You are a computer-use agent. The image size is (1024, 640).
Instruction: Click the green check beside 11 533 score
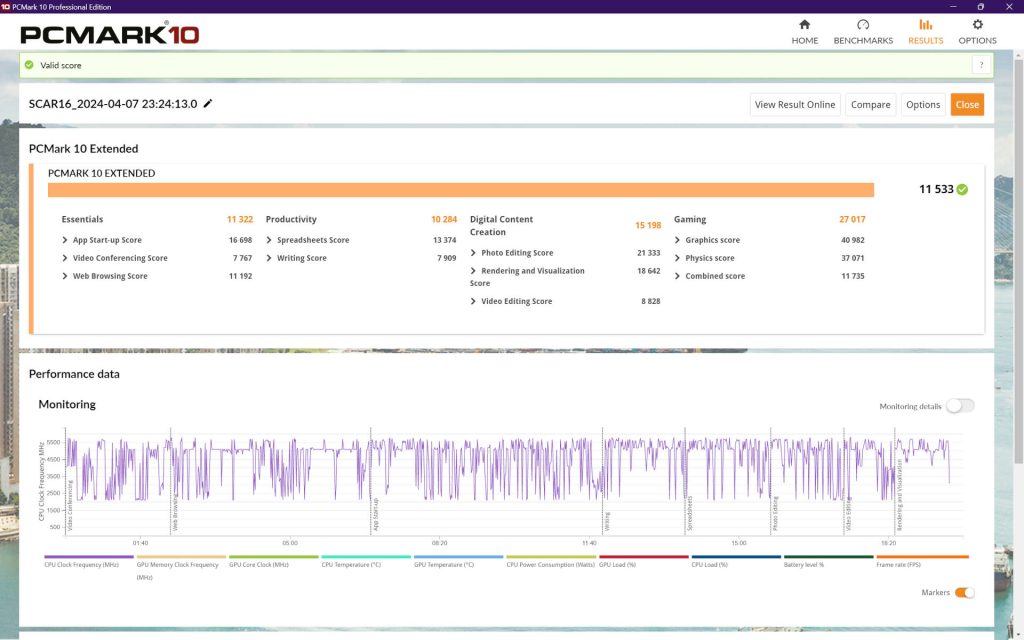point(962,189)
